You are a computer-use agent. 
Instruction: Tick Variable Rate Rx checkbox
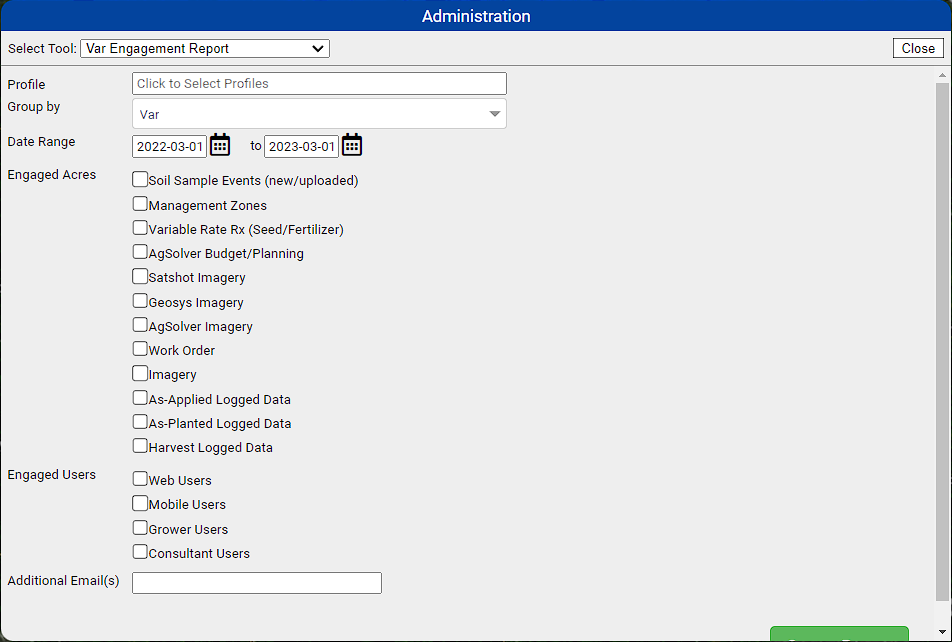(140, 228)
